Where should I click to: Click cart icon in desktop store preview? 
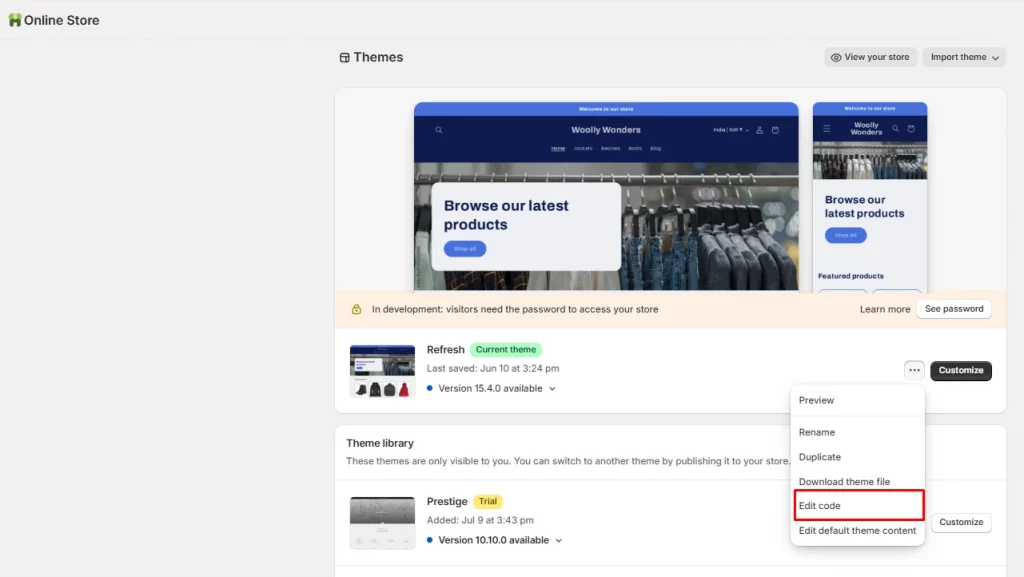[x=775, y=130]
